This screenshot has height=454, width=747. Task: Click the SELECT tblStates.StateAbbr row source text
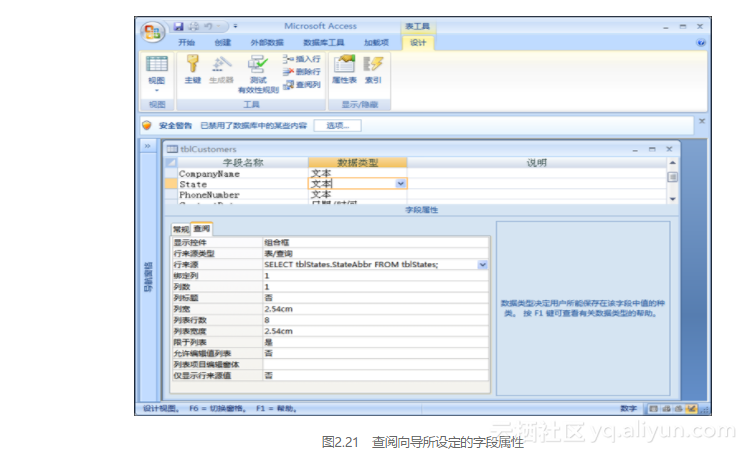(351, 264)
